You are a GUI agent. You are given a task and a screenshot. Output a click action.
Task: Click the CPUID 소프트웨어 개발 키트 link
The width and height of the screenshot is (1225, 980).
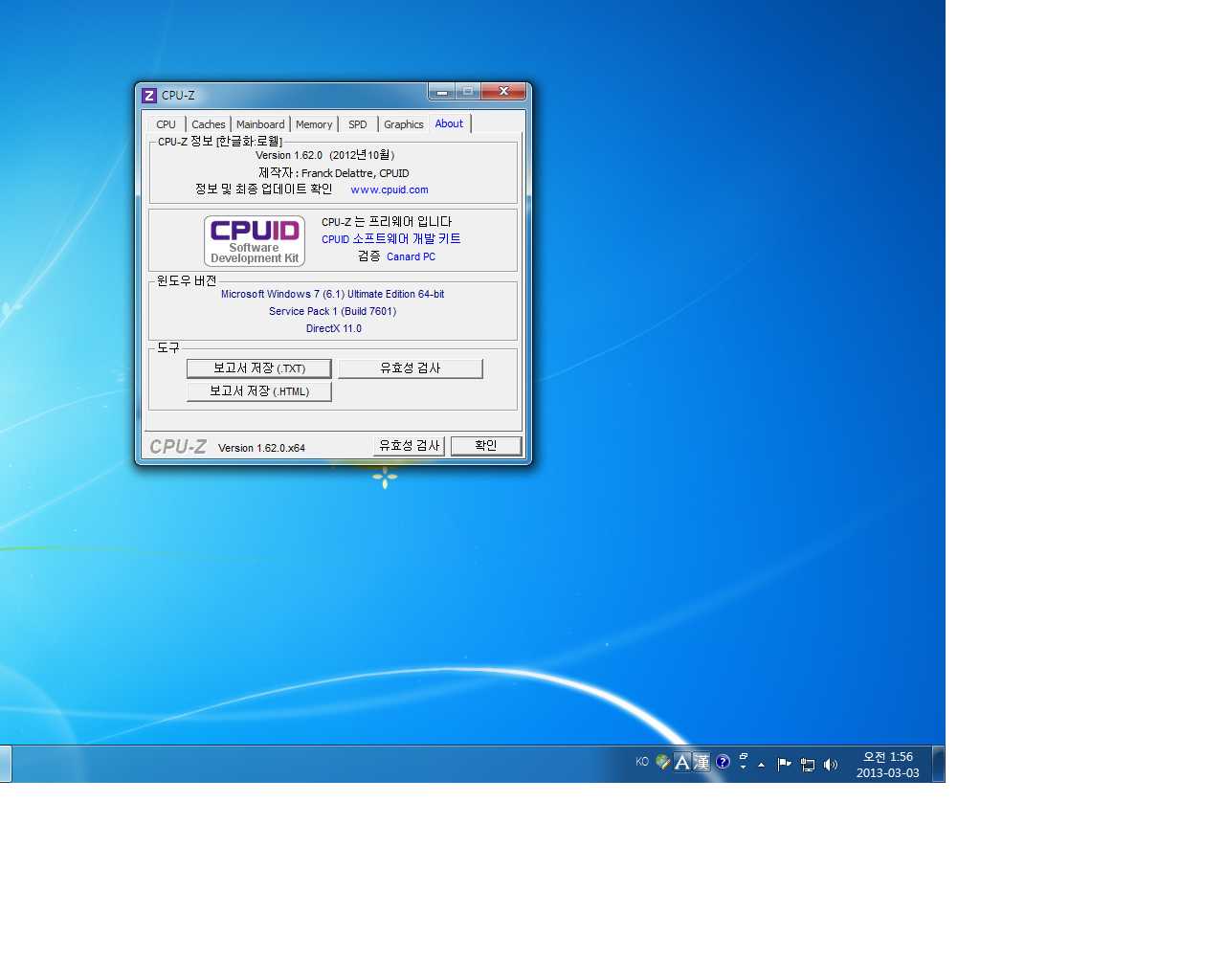pos(390,239)
